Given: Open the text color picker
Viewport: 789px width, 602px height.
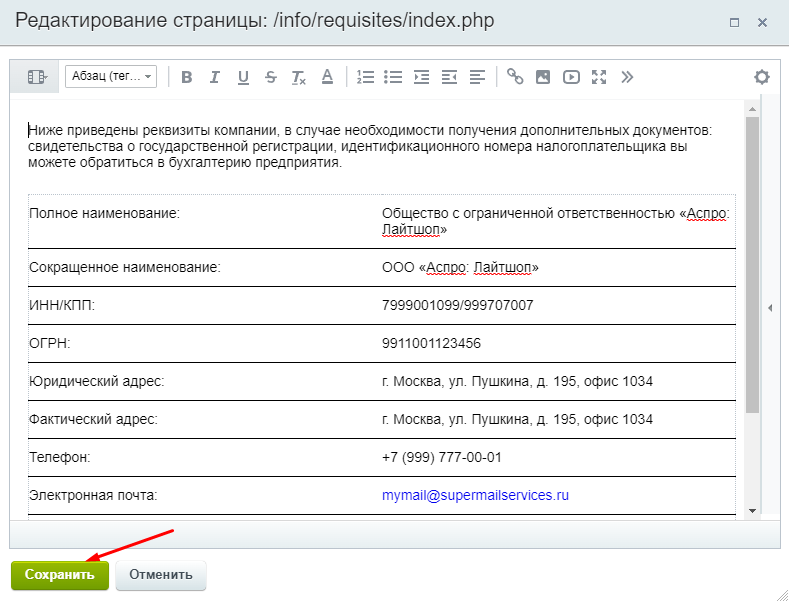Looking at the screenshot, I should [x=327, y=77].
